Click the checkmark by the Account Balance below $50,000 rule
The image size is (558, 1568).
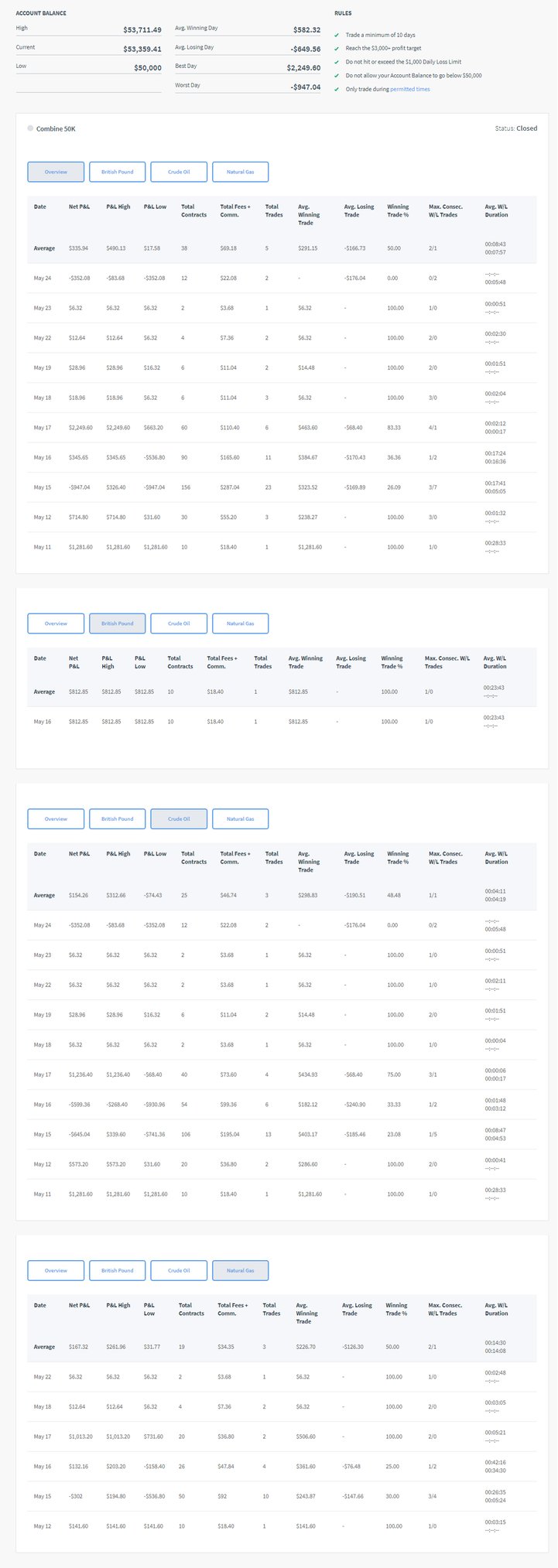pyautogui.click(x=337, y=76)
